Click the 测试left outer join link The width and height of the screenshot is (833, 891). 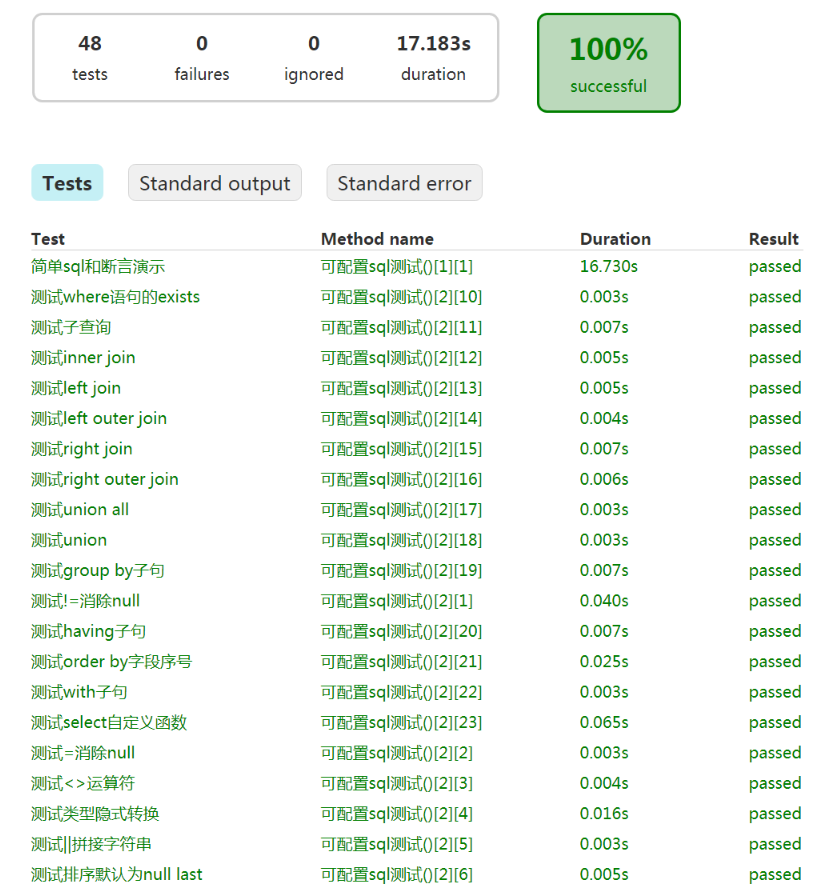pos(99,418)
